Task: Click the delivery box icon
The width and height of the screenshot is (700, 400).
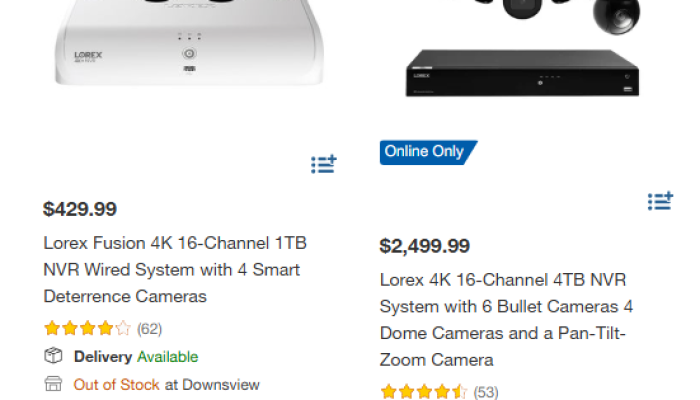Action: coord(53,357)
